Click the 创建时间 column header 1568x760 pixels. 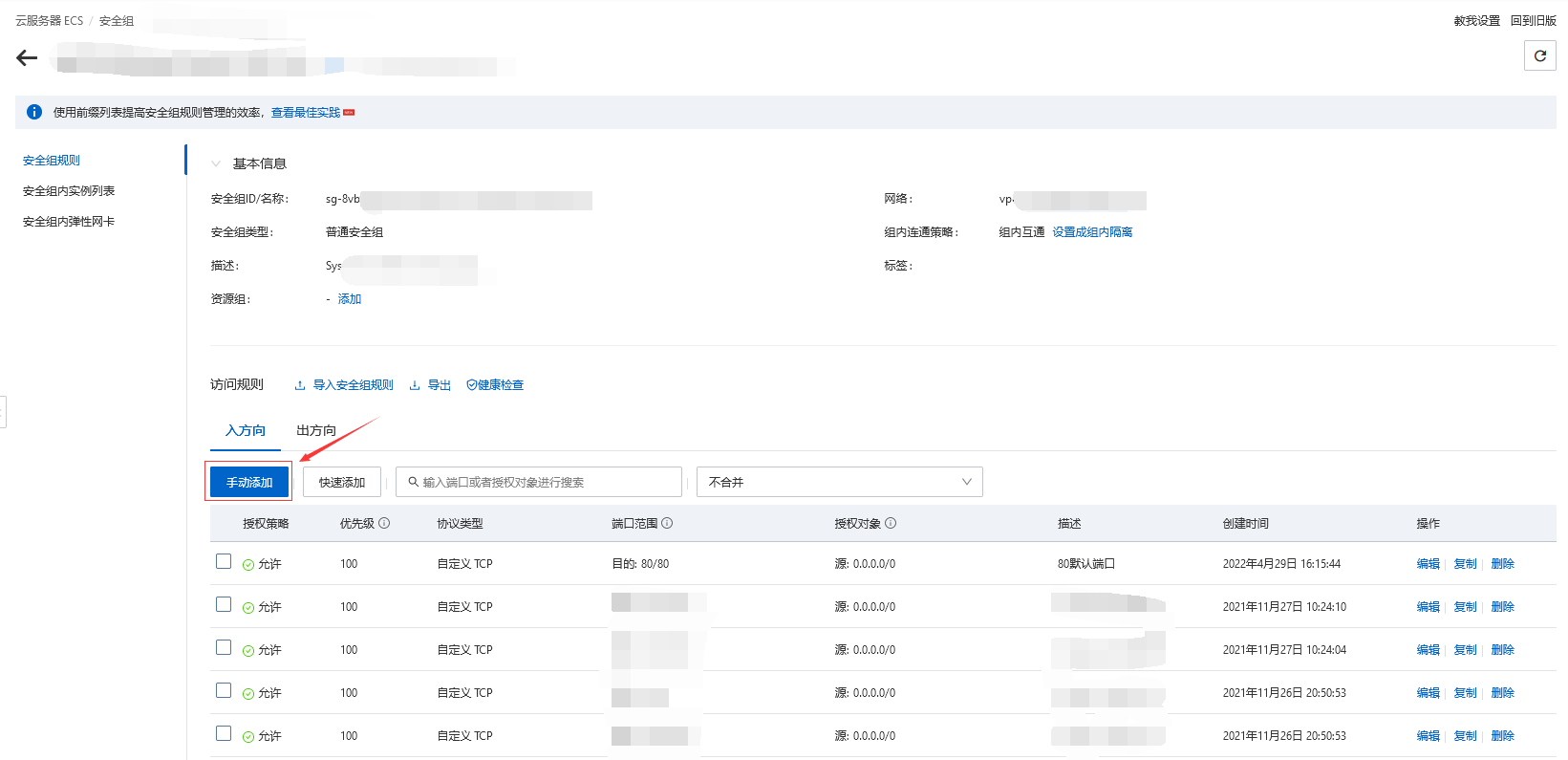1246,524
